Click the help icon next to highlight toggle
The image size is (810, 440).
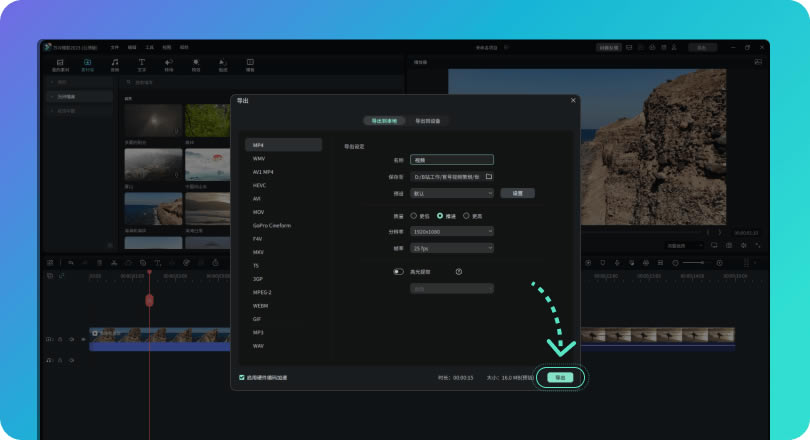point(459,271)
